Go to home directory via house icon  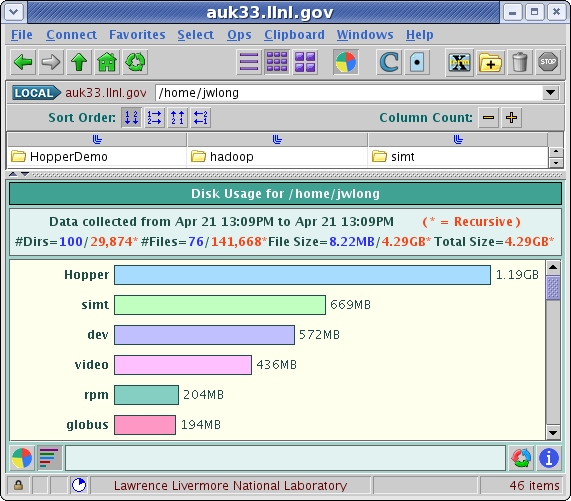pyautogui.click(x=107, y=62)
